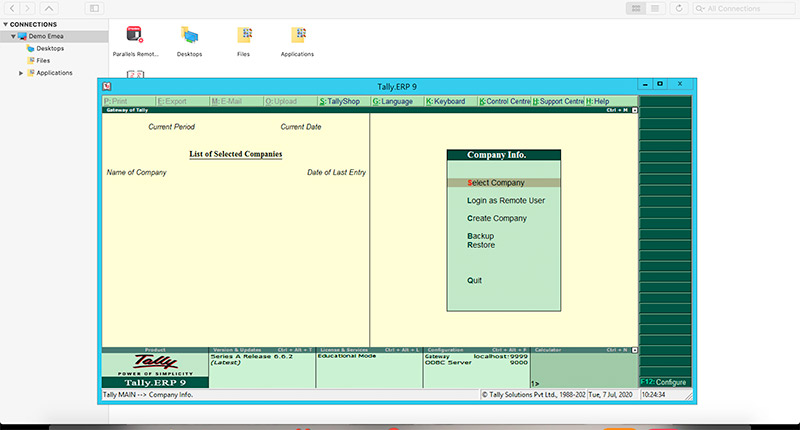800x430 pixels.
Task: Click the back navigation arrow
Action: (x=12, y=8)
